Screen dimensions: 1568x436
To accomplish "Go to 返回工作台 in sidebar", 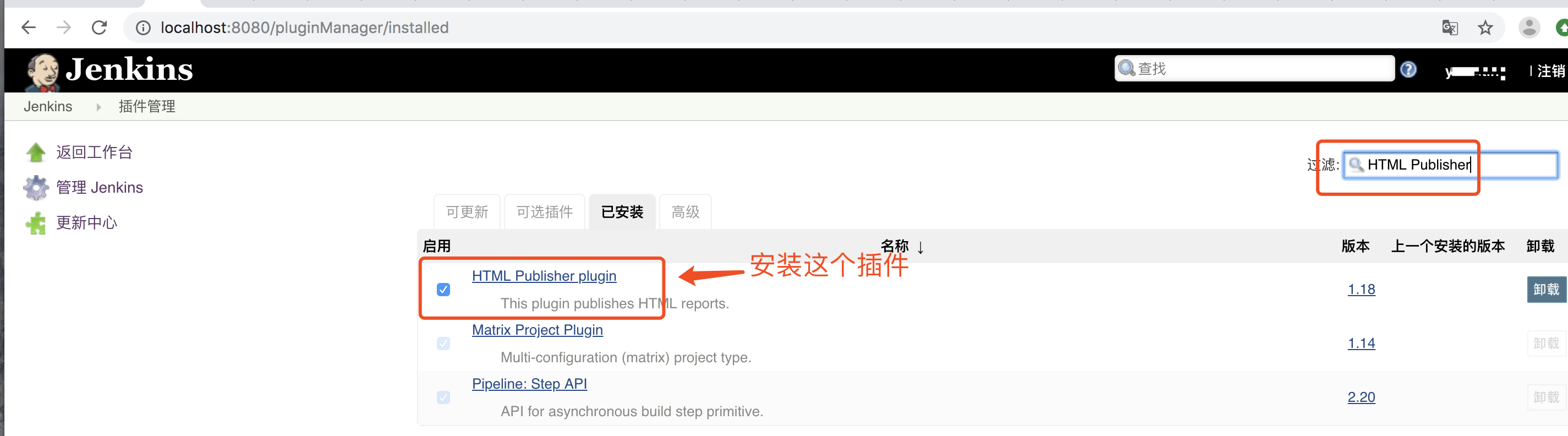I will click(x=94, y=152).
